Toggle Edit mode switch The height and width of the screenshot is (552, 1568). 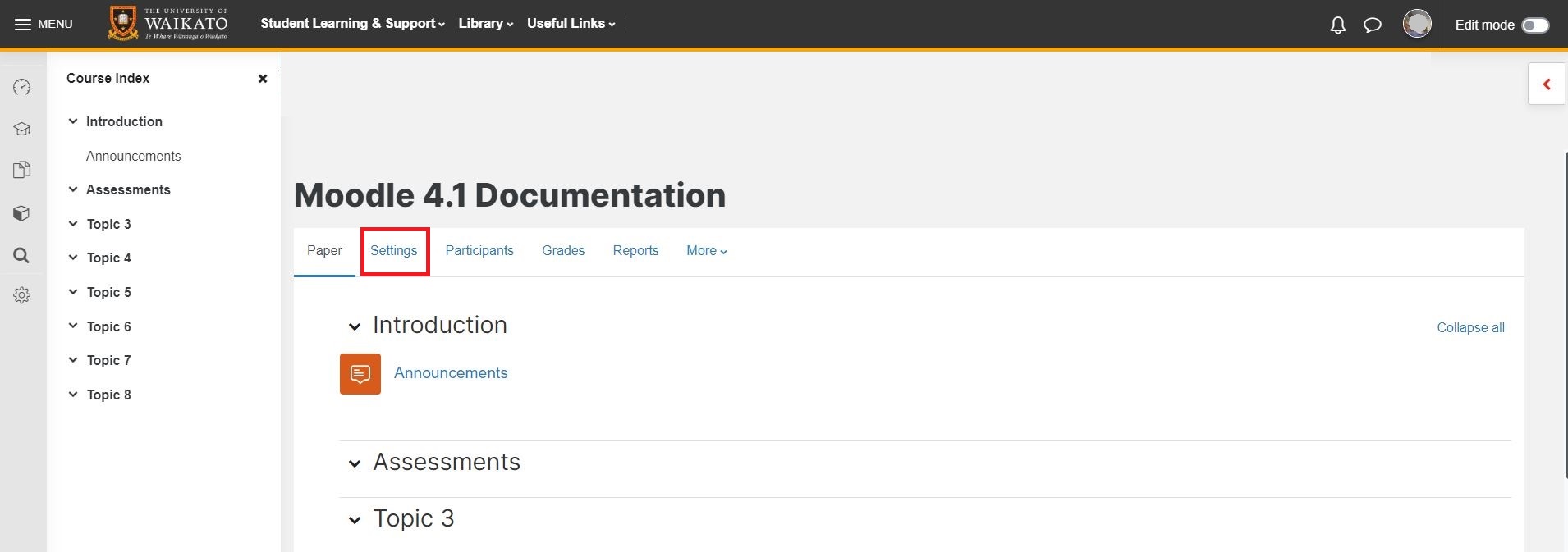pos(1535,25)
